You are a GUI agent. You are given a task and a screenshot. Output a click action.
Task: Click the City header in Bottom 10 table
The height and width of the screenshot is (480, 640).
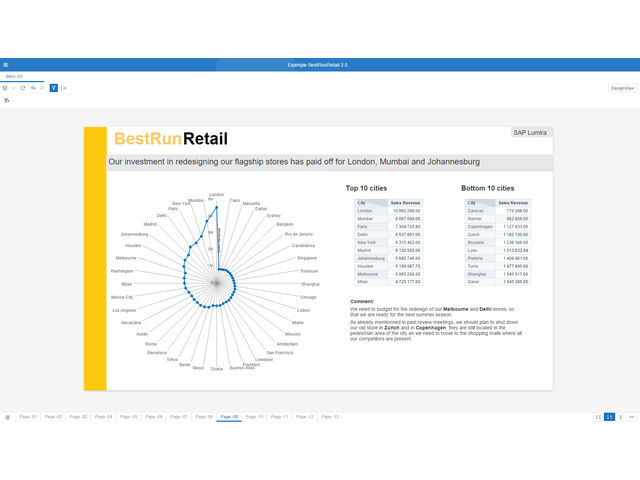pos(474,203)
